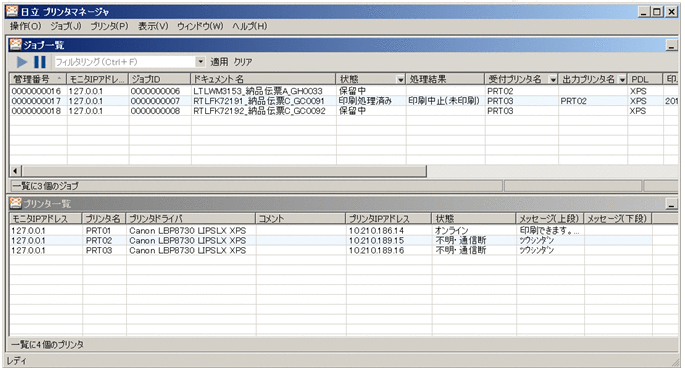This screenshot has height=372, width=685.
Task: Click the ドキュメント名 column header
Action: 263,79
